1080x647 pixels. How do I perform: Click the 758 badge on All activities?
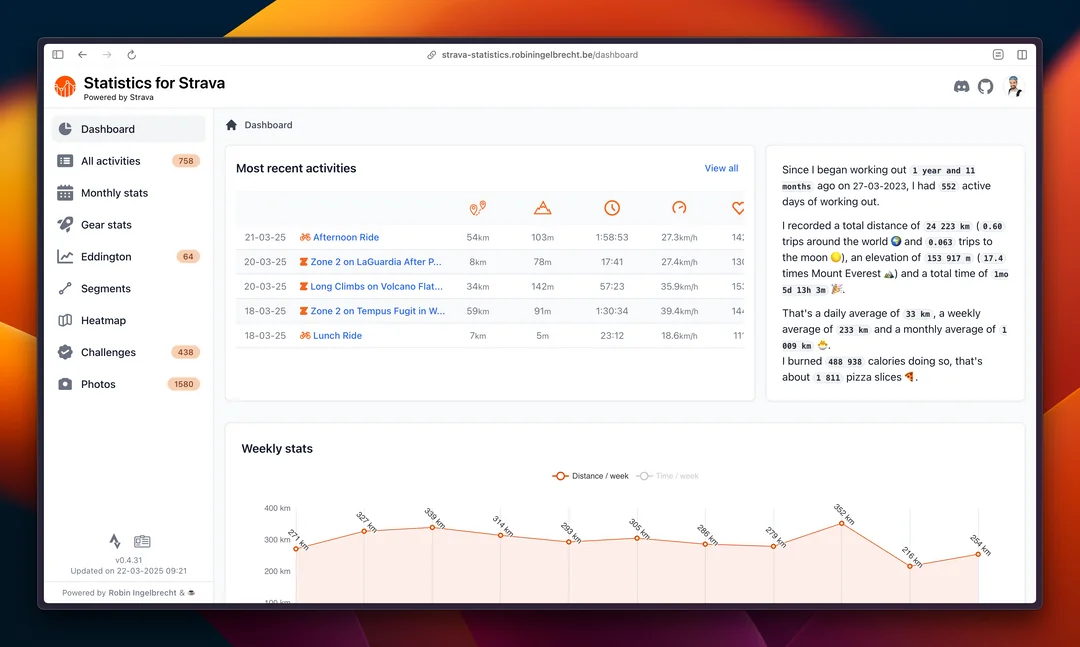click(x=186, y=161)
